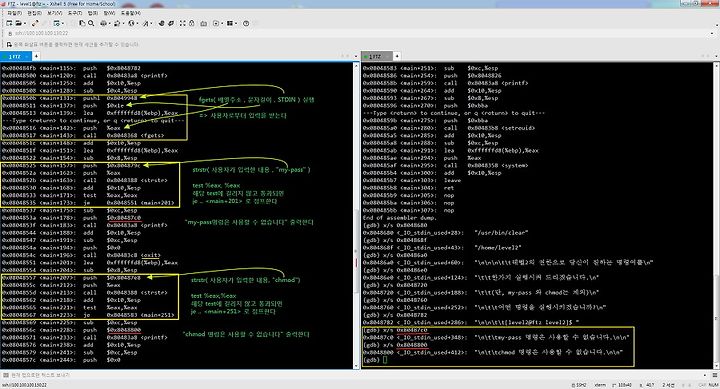Expand the font dropdown arrow
Viewport: 720px width, 389px height.
pos(152,23)
